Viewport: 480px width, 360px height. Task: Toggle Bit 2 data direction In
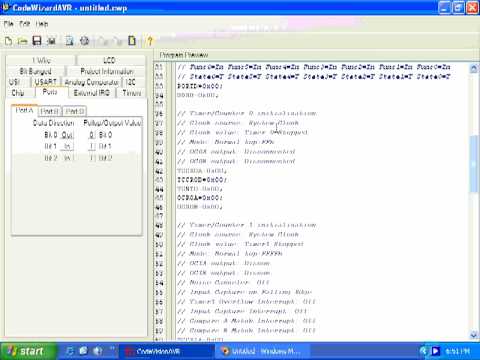tap(67, 158)
